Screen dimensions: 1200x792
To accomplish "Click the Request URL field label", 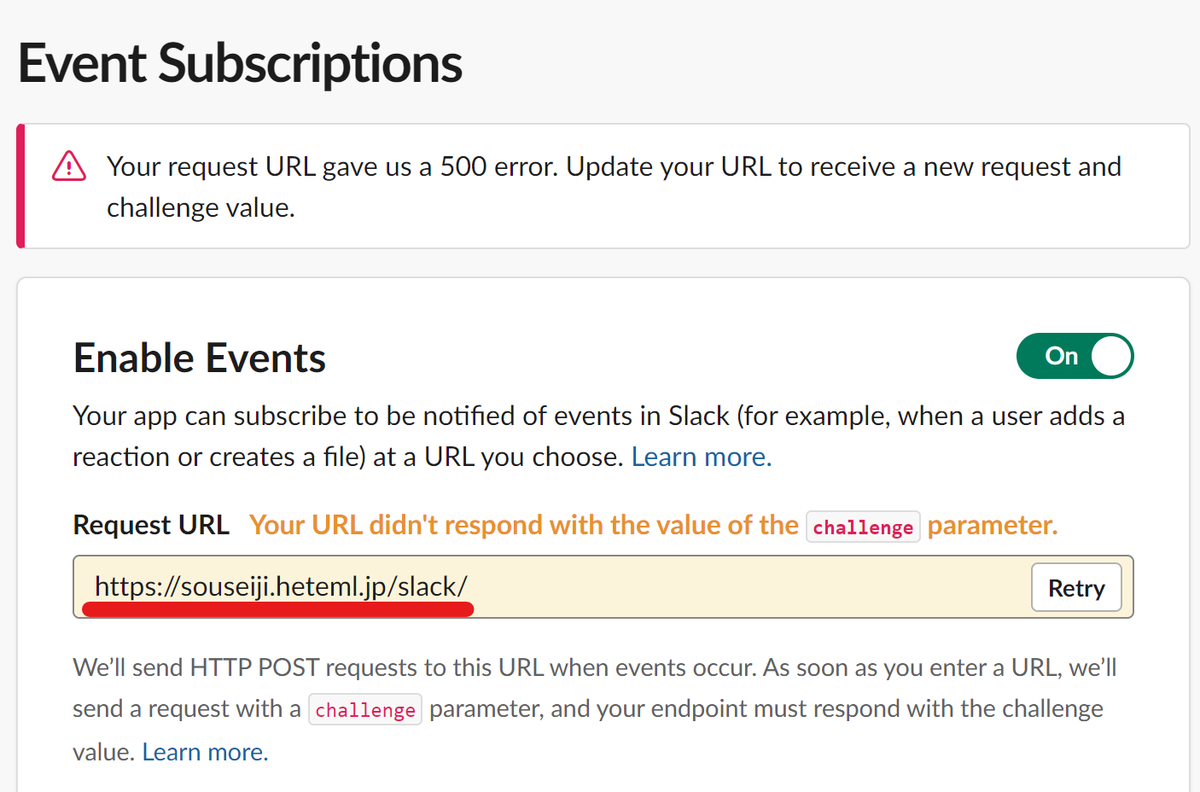I will click(151, 525).
